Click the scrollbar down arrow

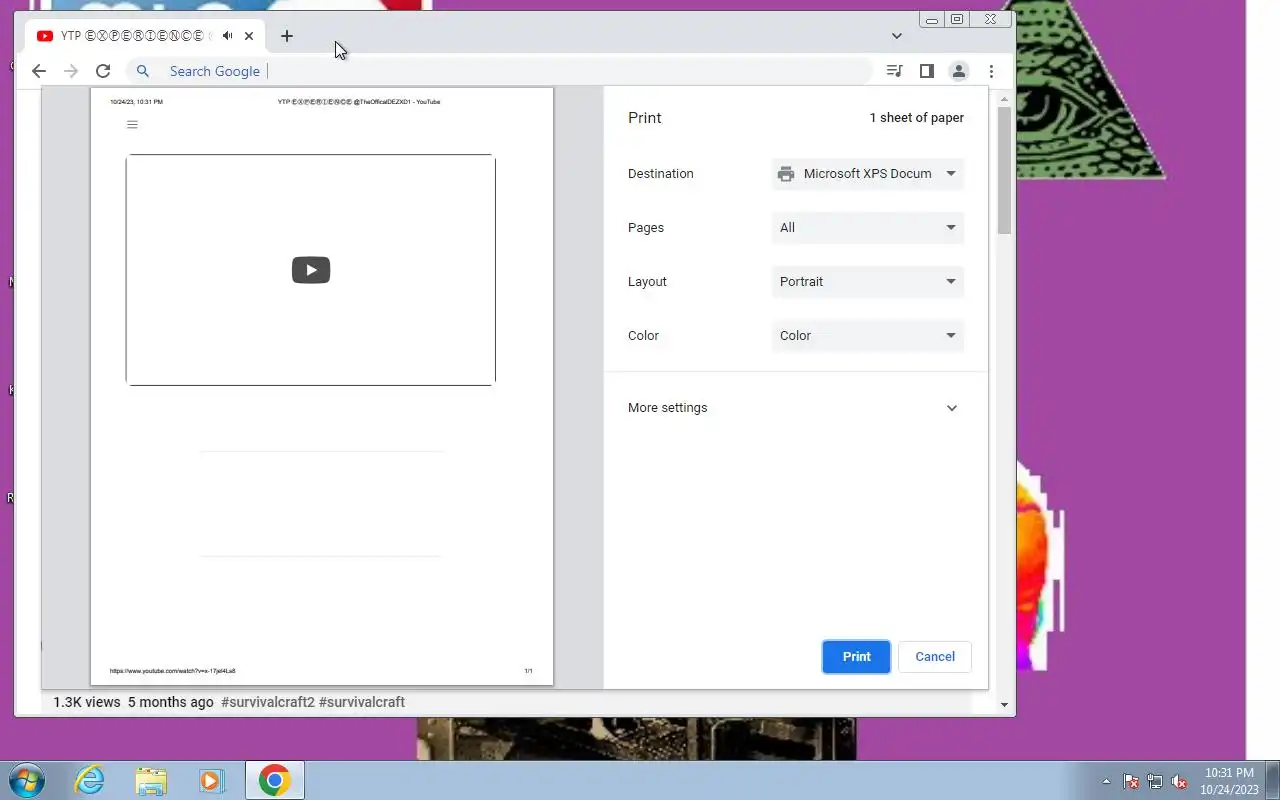tap(1004, 705)
